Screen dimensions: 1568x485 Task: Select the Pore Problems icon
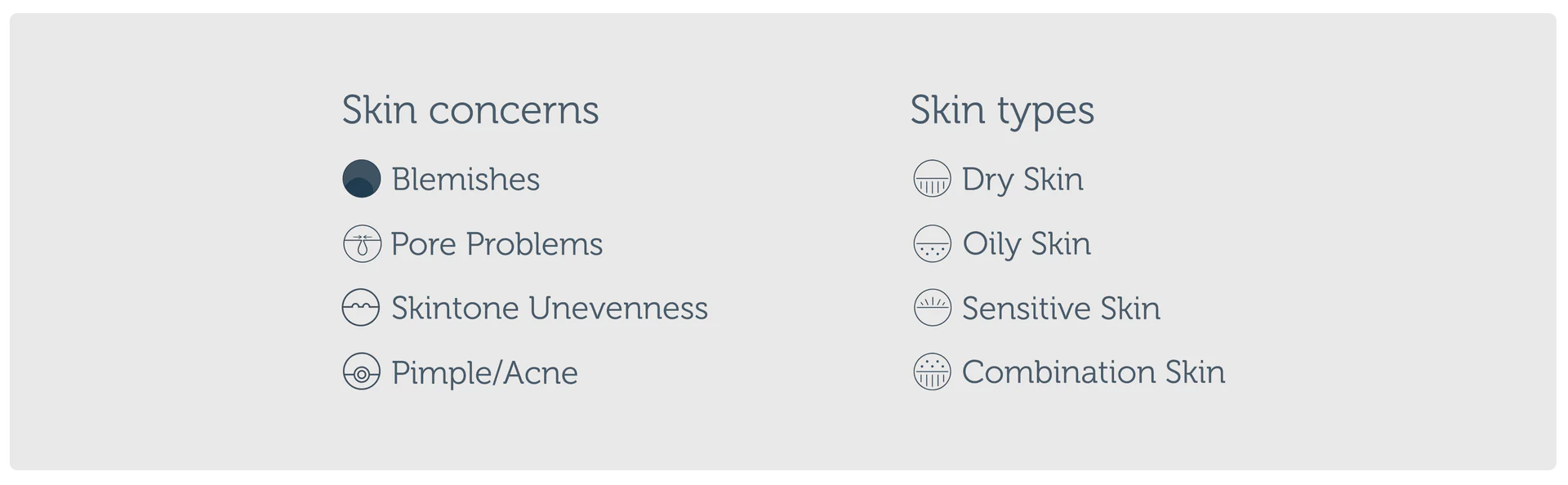coord(361,243)
